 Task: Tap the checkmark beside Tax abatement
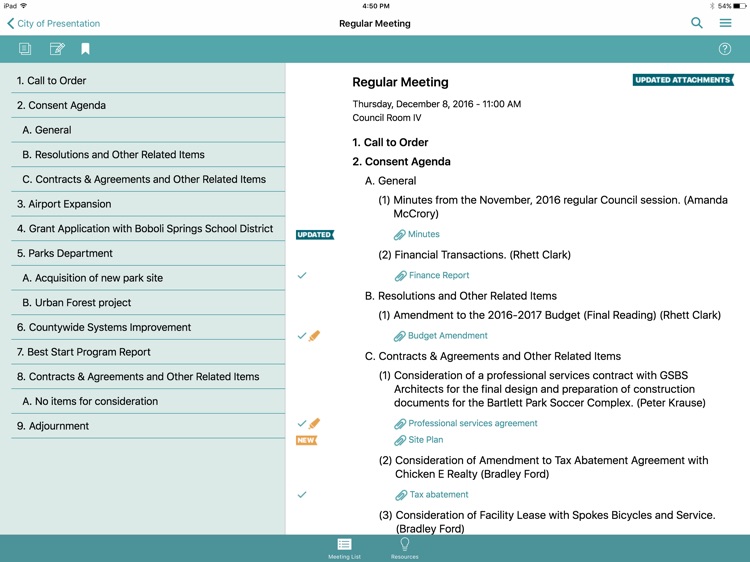302,495
